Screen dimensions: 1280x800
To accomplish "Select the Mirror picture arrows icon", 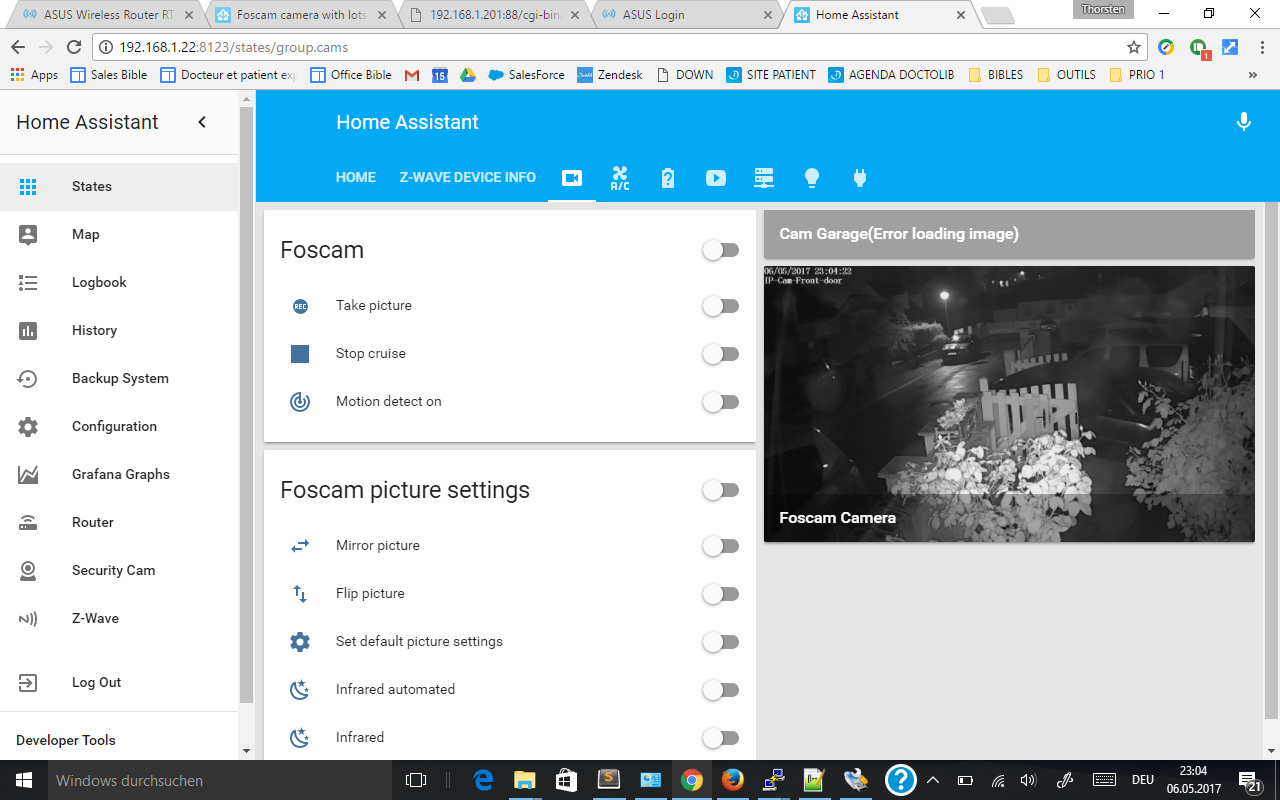I will pos(299,546).
